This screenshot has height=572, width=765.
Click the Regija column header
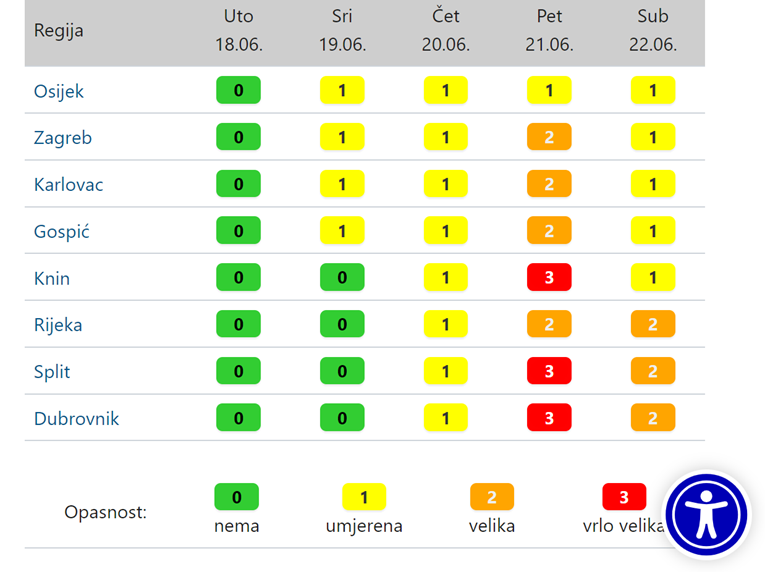(x=59, y=30)
